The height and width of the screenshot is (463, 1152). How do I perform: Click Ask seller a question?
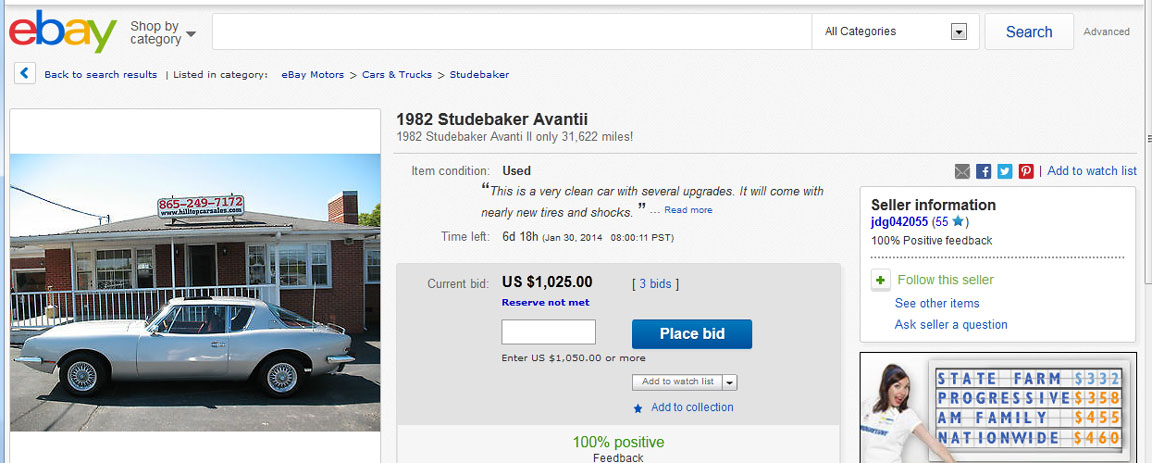tap(951, 325)
